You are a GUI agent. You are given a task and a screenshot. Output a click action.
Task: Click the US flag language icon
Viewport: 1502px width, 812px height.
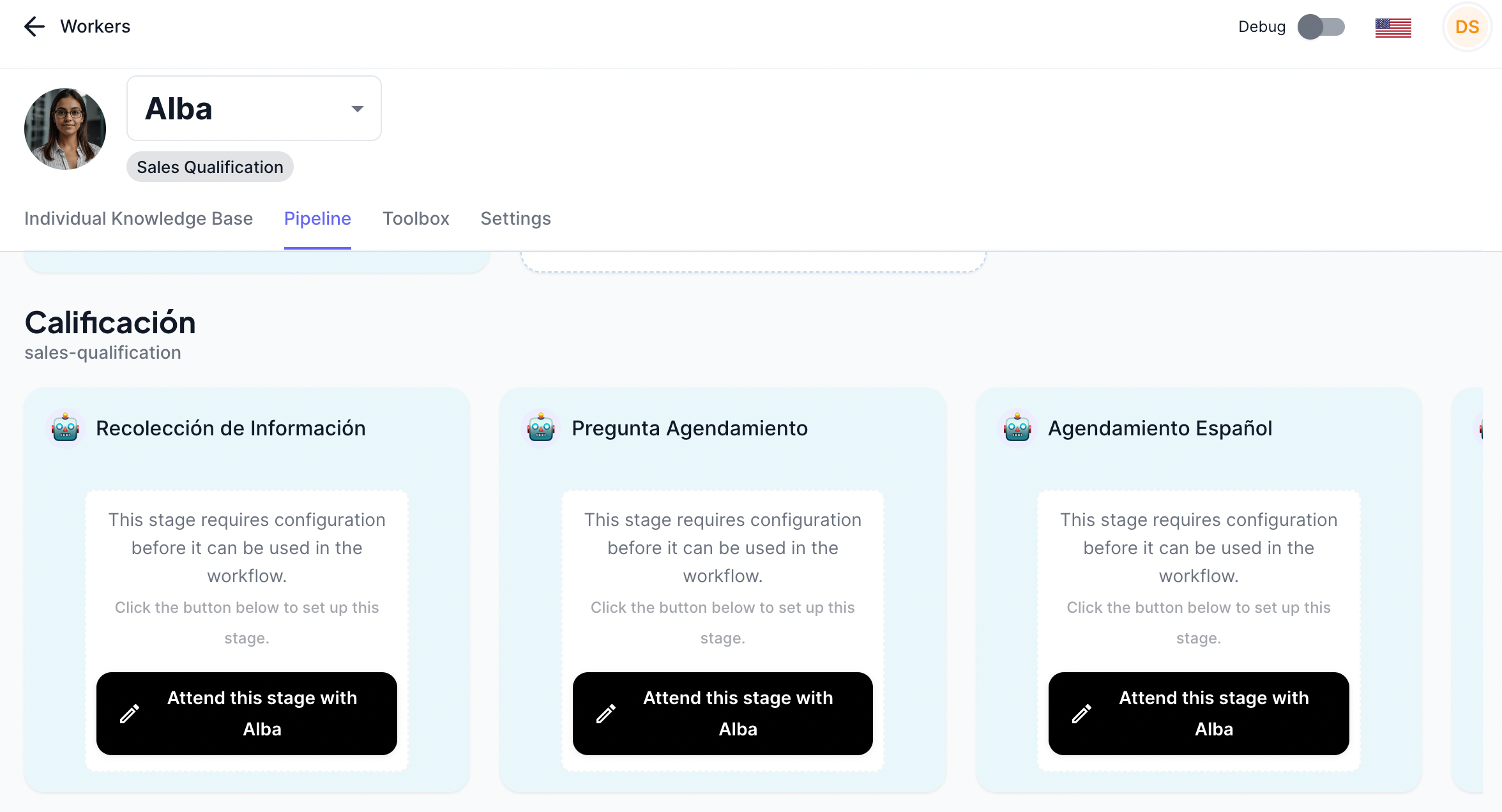pos(1393,27)
